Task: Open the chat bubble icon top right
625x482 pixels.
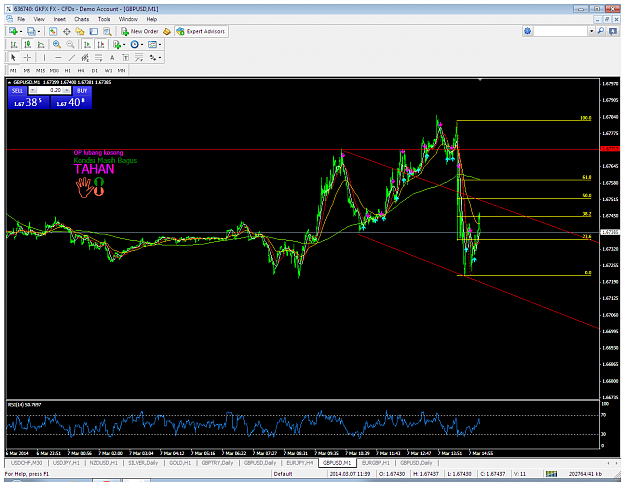Action: point(613,31)
